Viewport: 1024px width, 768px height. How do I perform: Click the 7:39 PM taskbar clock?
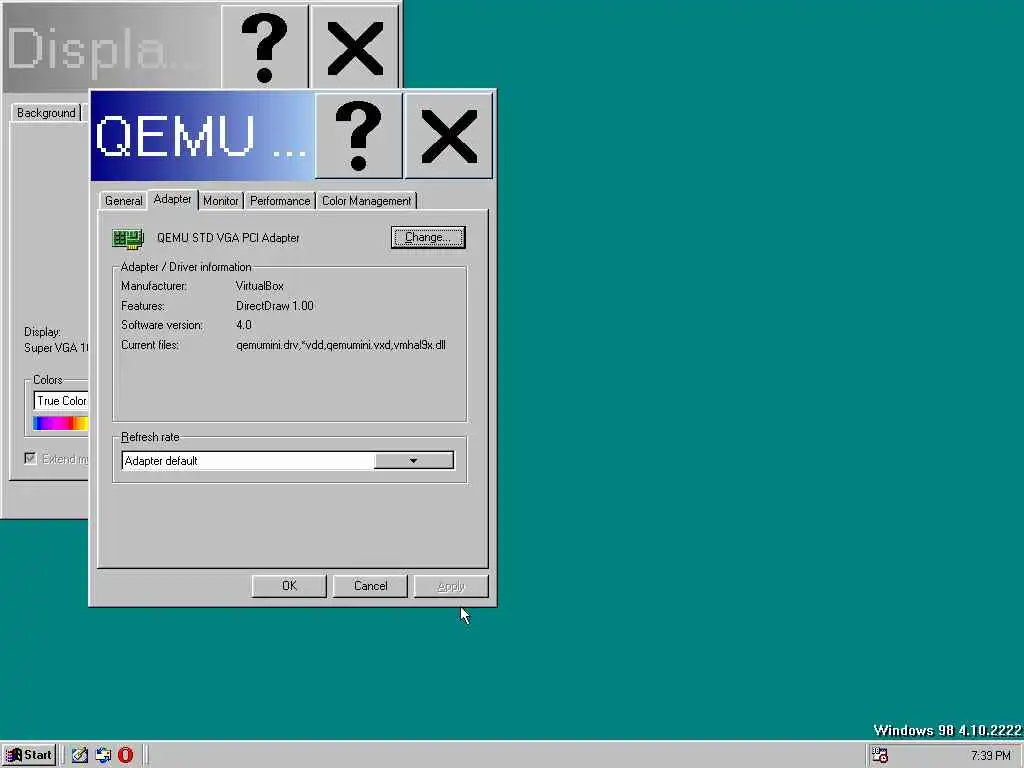coord(991,756)
